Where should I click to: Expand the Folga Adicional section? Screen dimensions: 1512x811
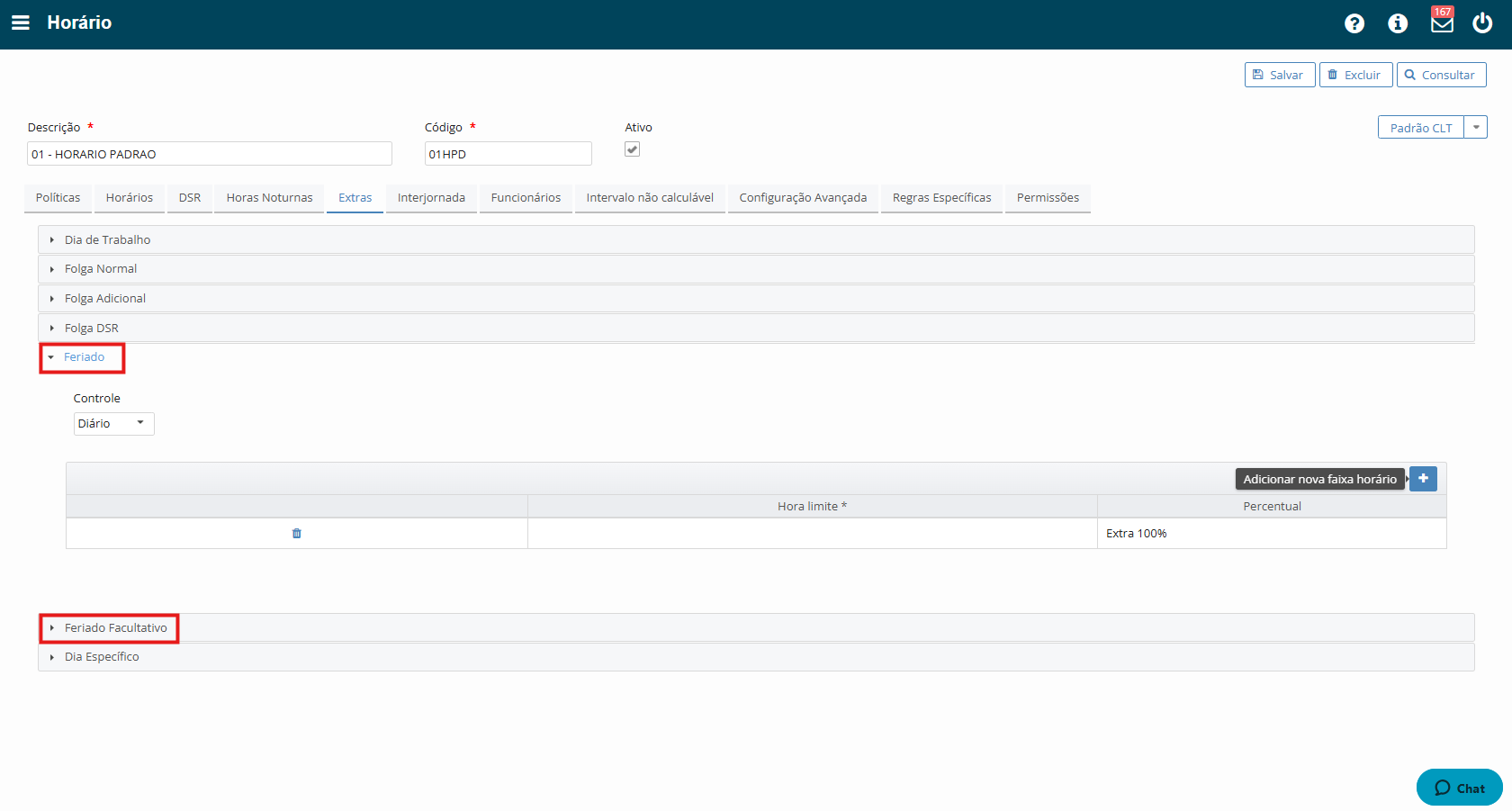point(756,299)
